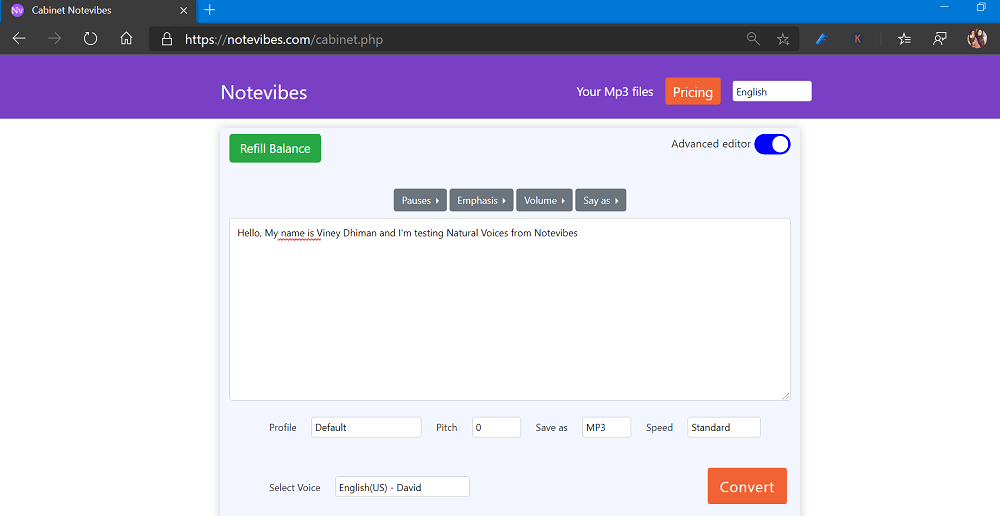Click the 'Save as' label
1000x516 pixels.
(x=552, y=427)
